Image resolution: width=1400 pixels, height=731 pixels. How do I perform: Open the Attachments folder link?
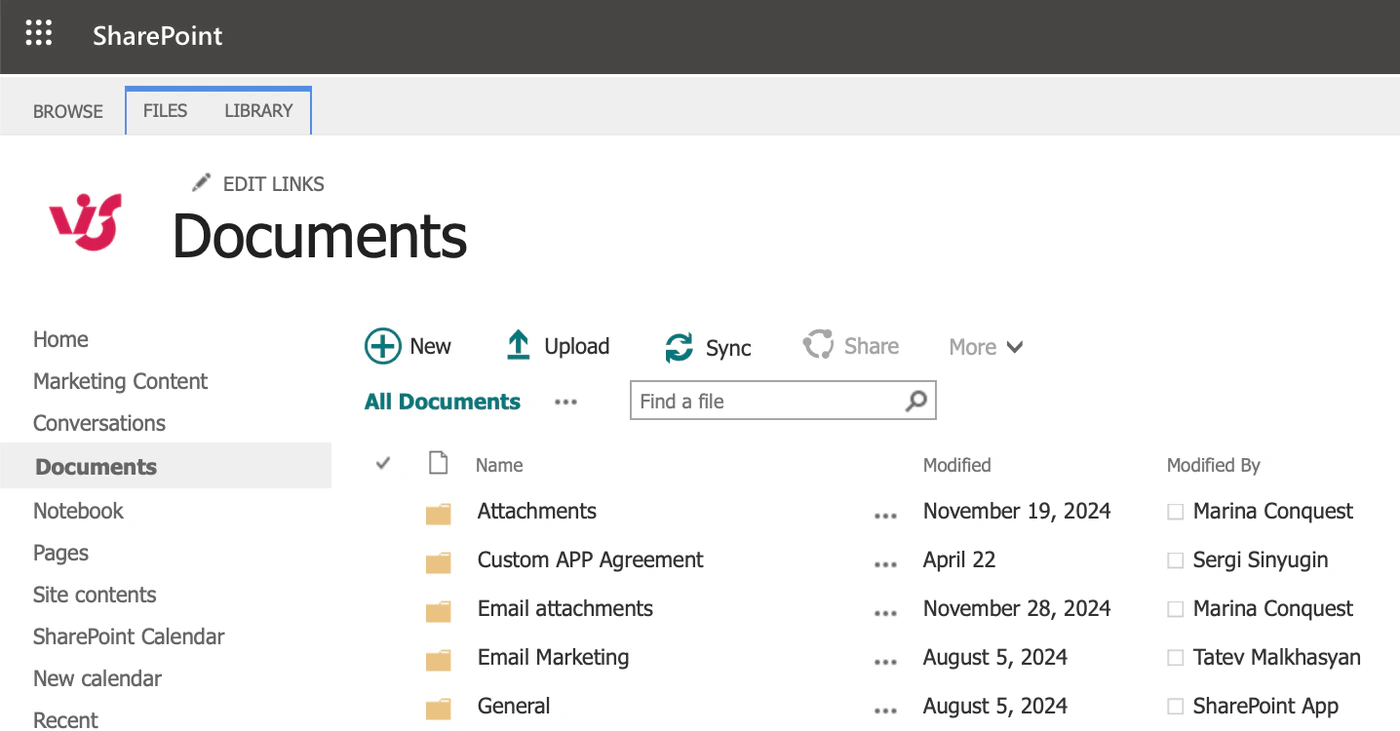537,511
